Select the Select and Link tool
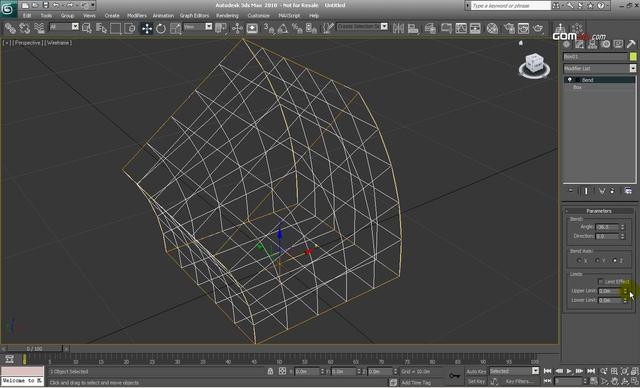Viewport: 640px width, 388px height. [10, 28]
